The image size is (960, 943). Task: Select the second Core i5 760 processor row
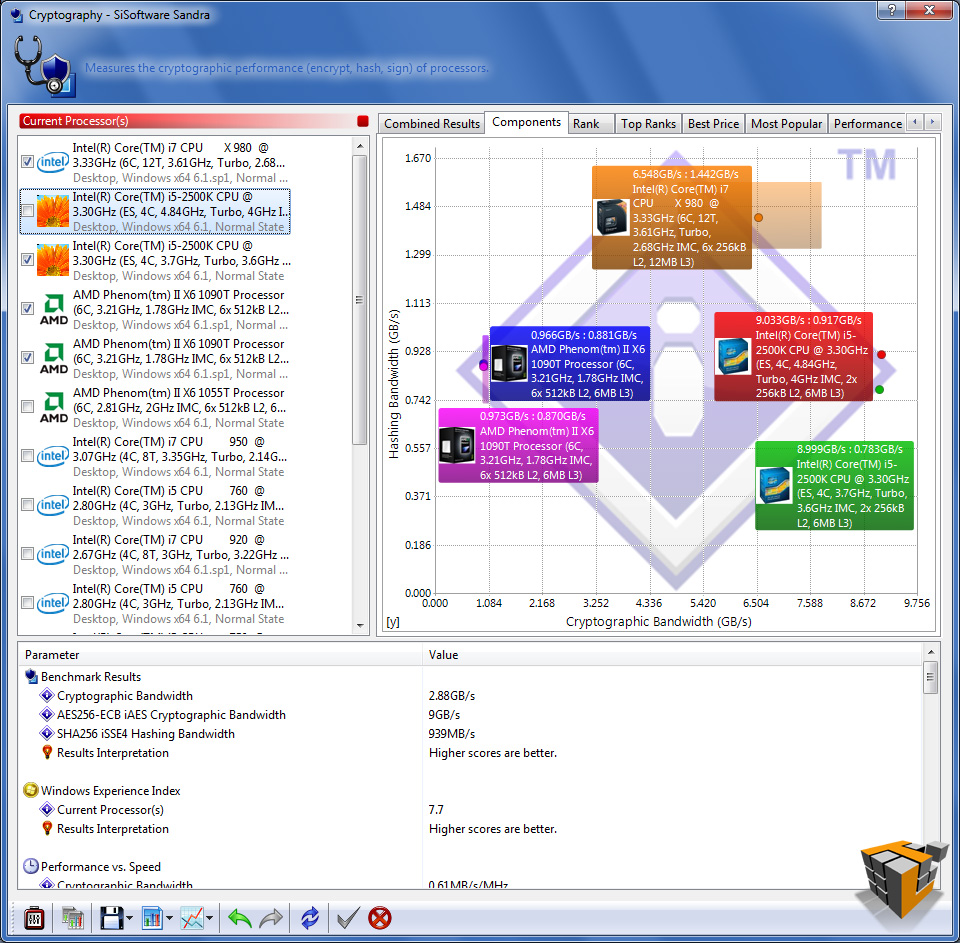[x=154, y=603]
